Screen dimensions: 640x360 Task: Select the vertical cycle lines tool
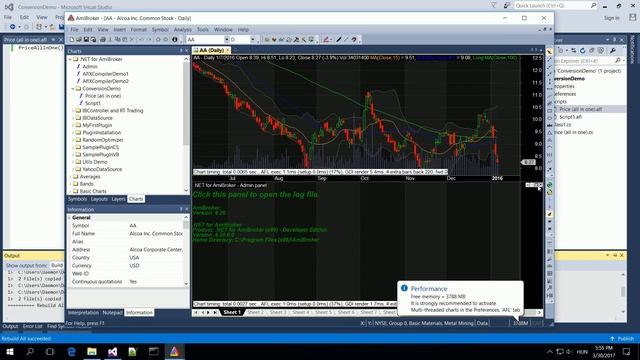click(x=549, y=155)
